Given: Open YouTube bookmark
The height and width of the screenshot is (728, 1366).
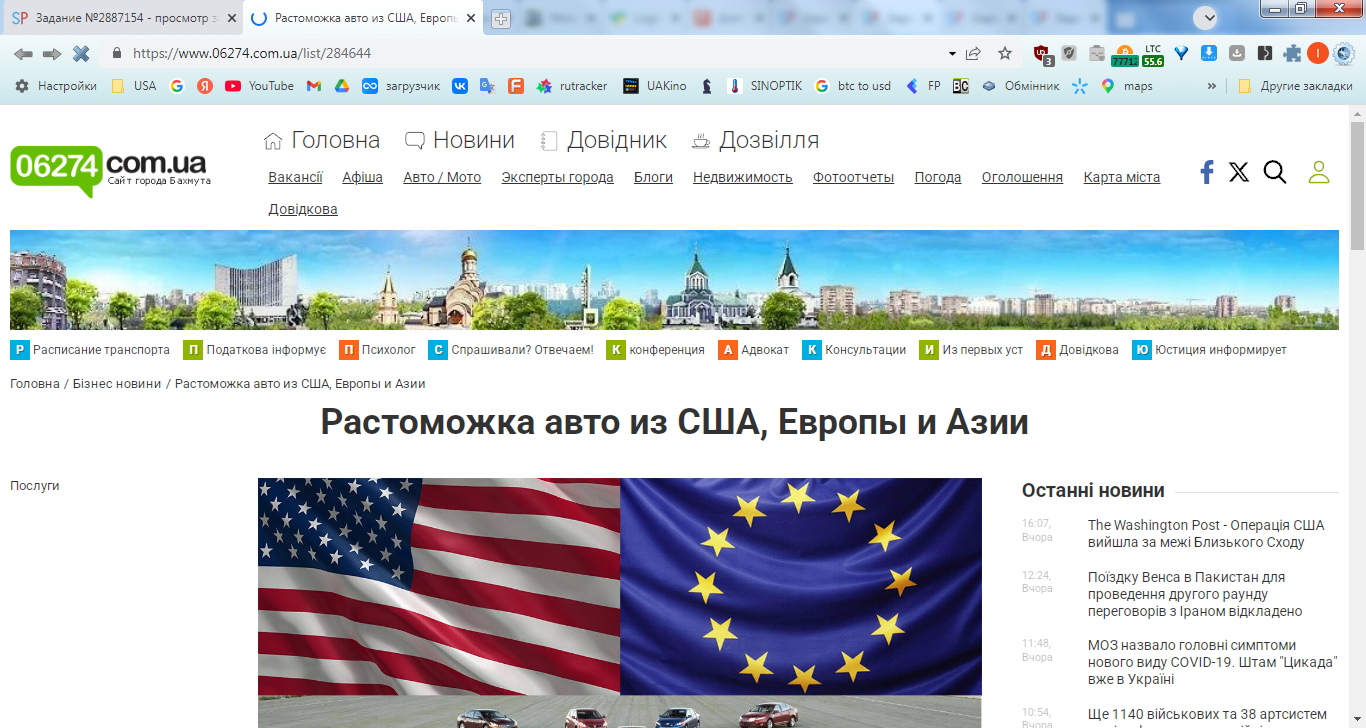Looking at the screenshot, I should (x=259, y=86).
